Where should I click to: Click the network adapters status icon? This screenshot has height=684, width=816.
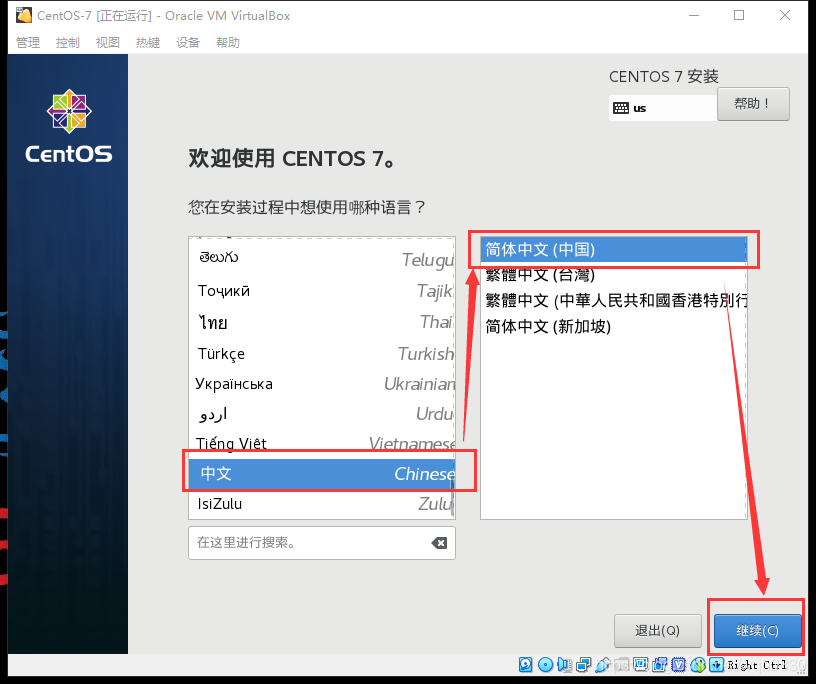[584, 665]
